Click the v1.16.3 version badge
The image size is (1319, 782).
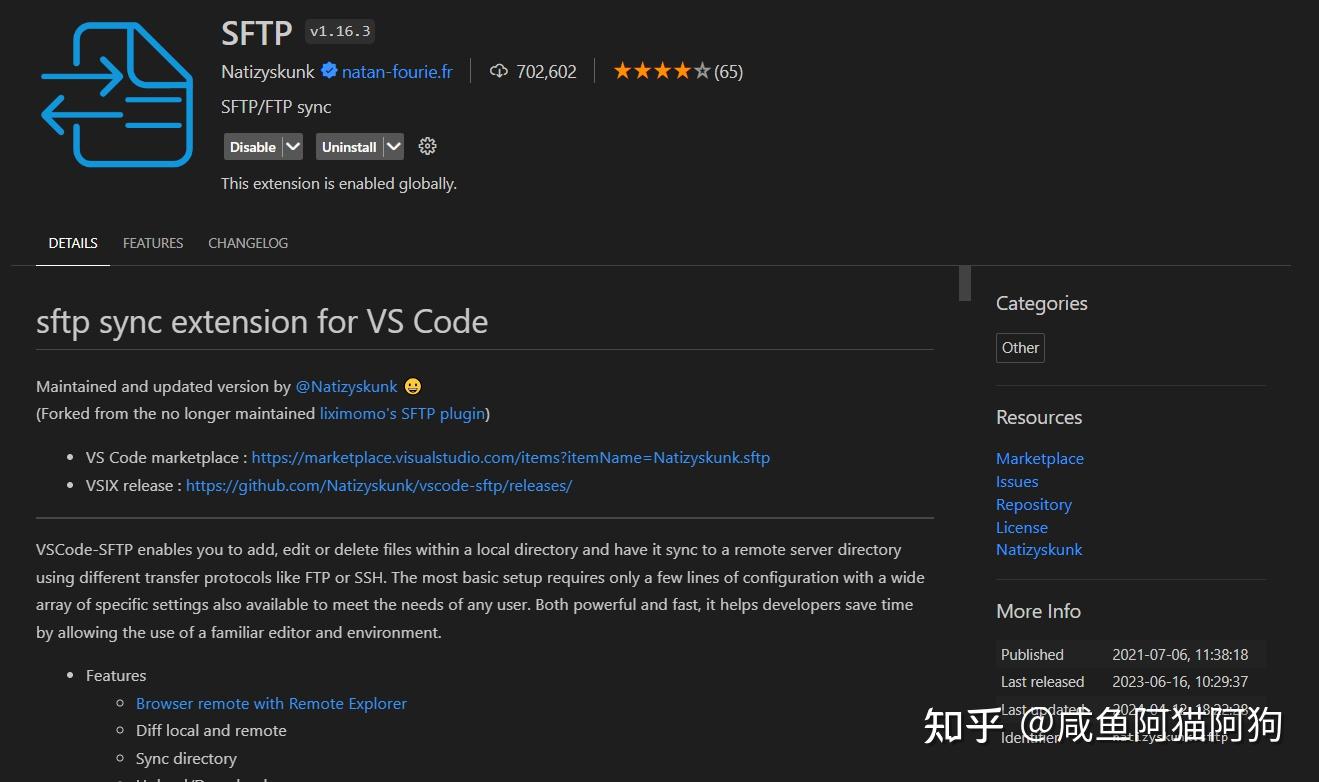click(339, 30)
